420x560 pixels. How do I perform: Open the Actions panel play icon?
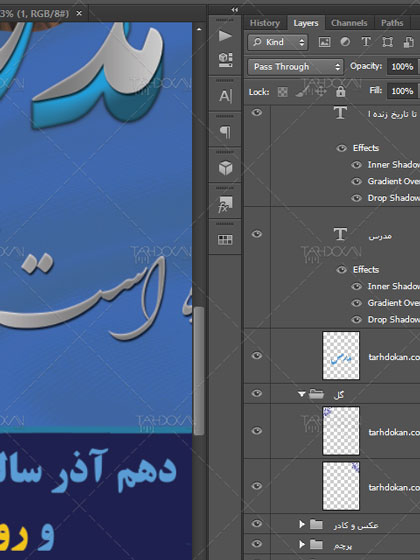225,36
